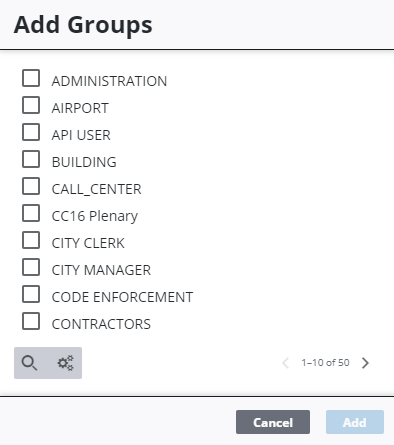The height and width of the screenshot is (445, 394).
Task: Click the 1–10 of 50 page indicator
Action: click(x=325, y=363)
